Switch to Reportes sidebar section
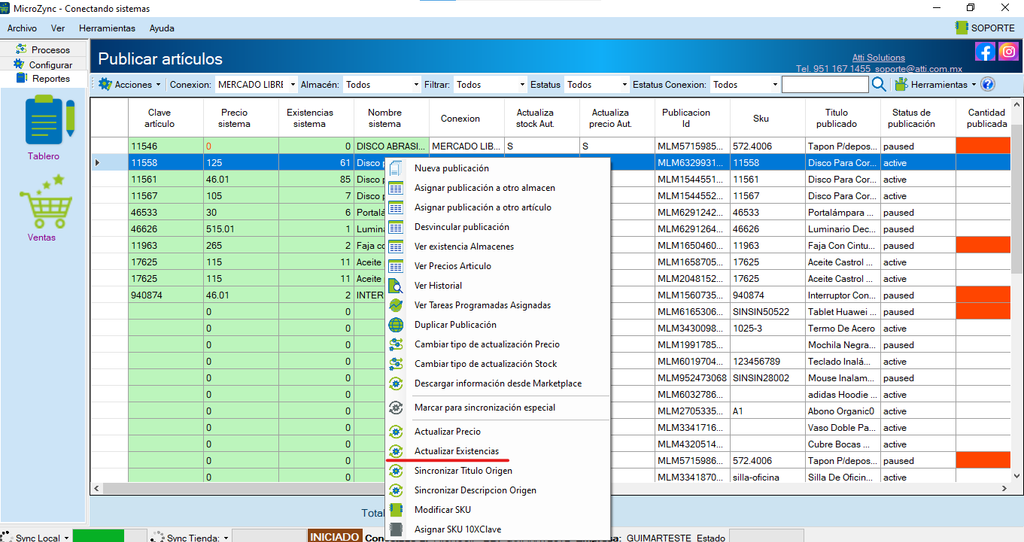Screen dimensions: 1024x542 pyautogui.click(x=43, y=78)
